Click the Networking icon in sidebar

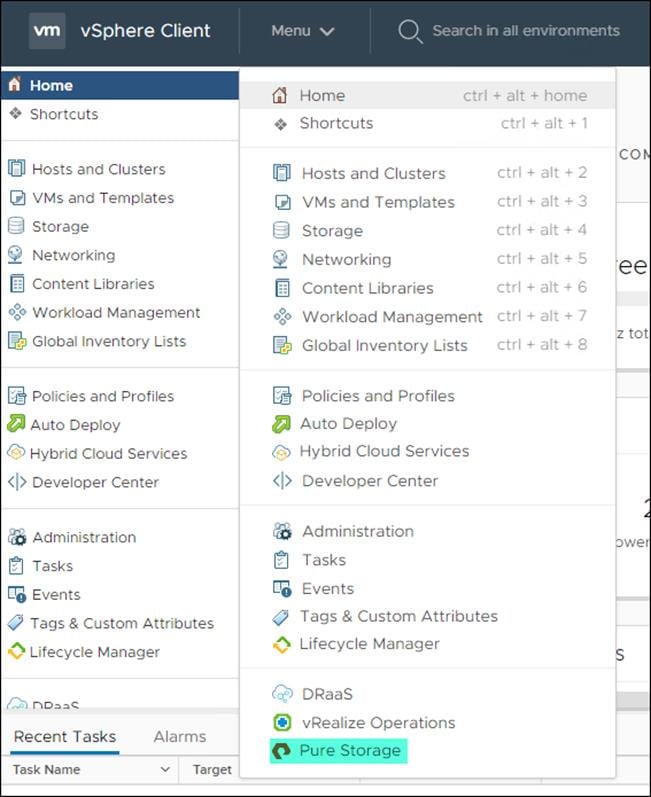15,255
